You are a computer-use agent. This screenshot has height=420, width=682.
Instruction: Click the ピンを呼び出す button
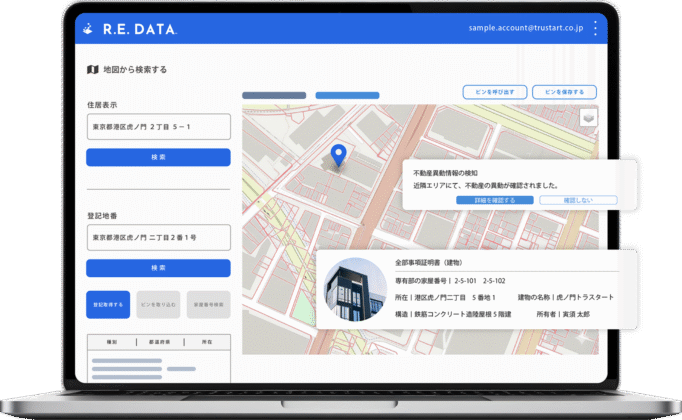point(494,92)
